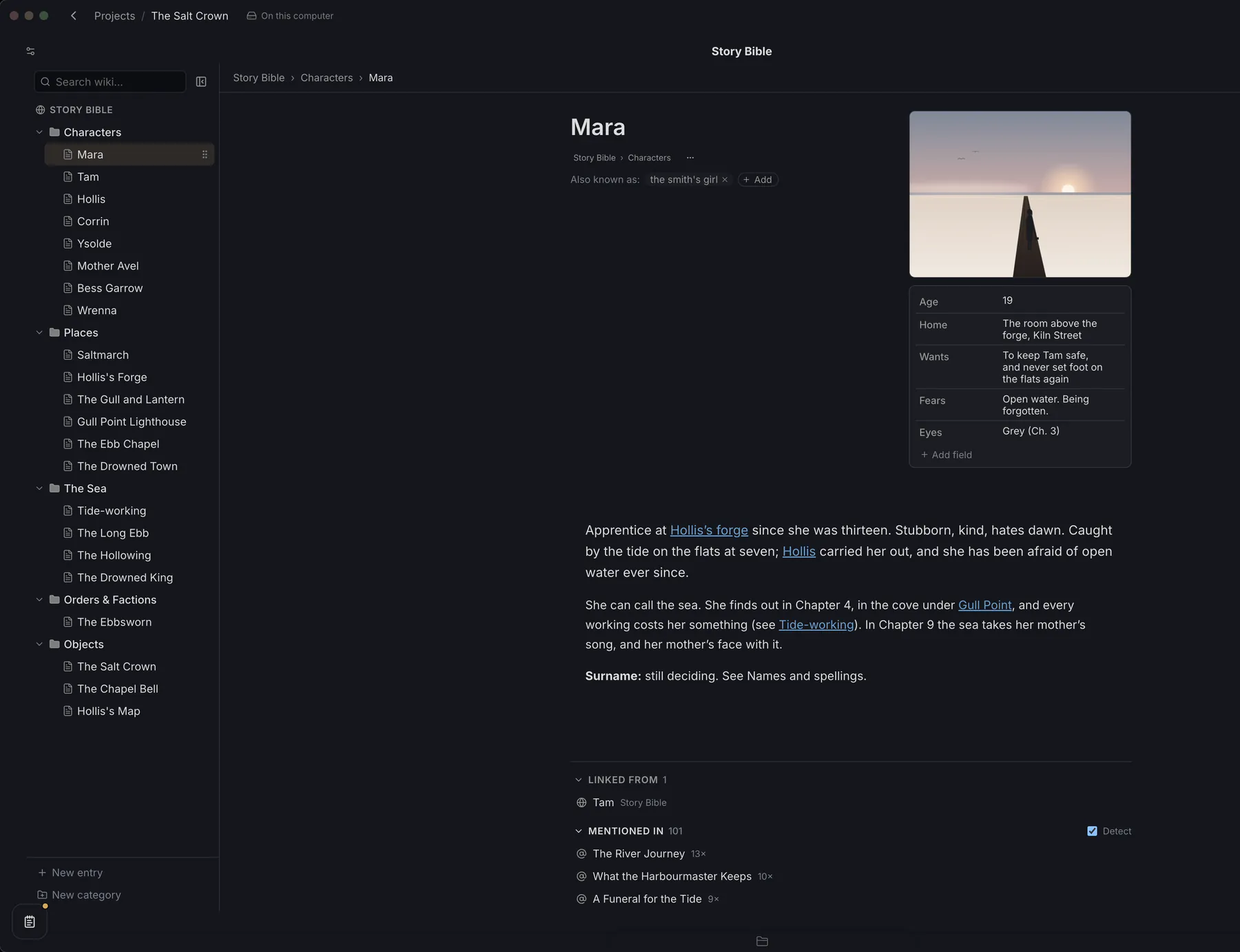Image resolution: width=1240 pixels, height=952 pixels.
Task: Collapse The Sea folder chevron
Action: (x=39, y=488)
